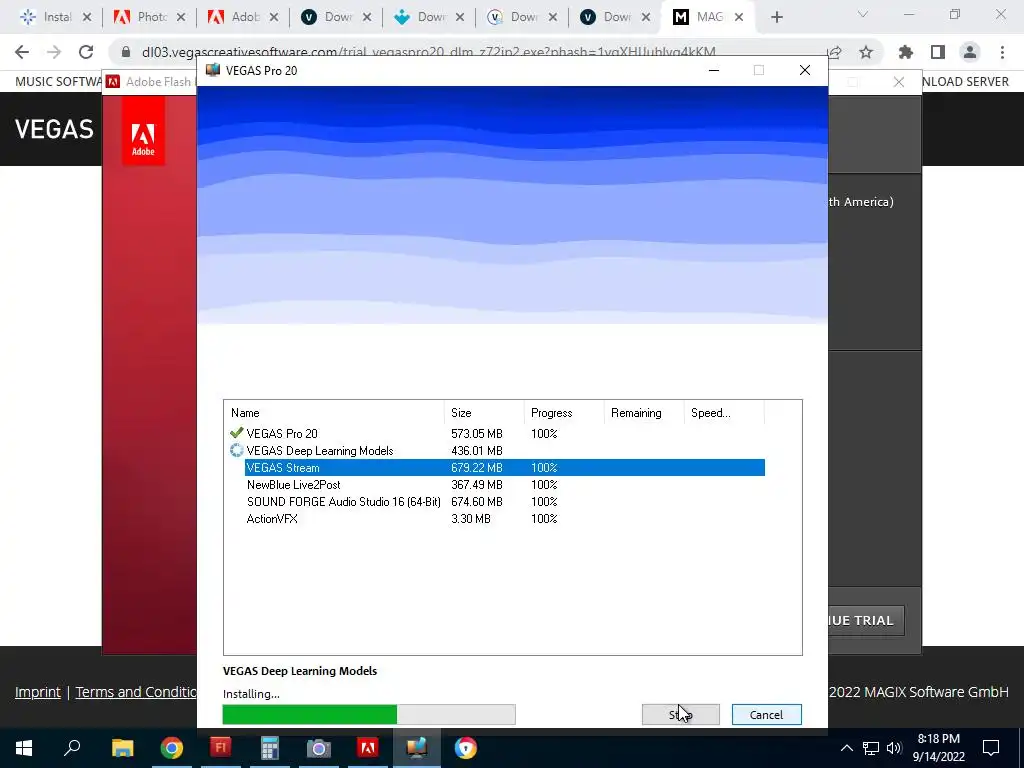The image size is (1024, 768).
Task: Select VEGAS Deep Learning Models row
Action: [x=497, y=451]
